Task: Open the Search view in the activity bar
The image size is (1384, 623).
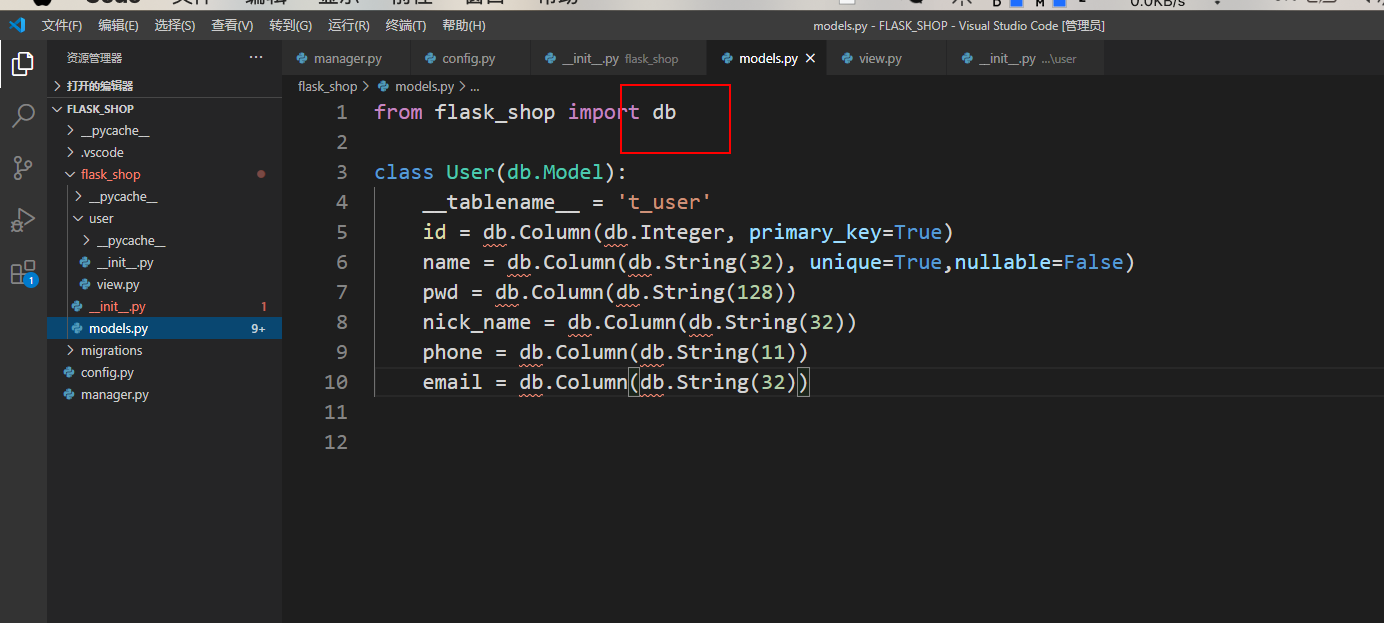Action: click(x=23, y=117)
